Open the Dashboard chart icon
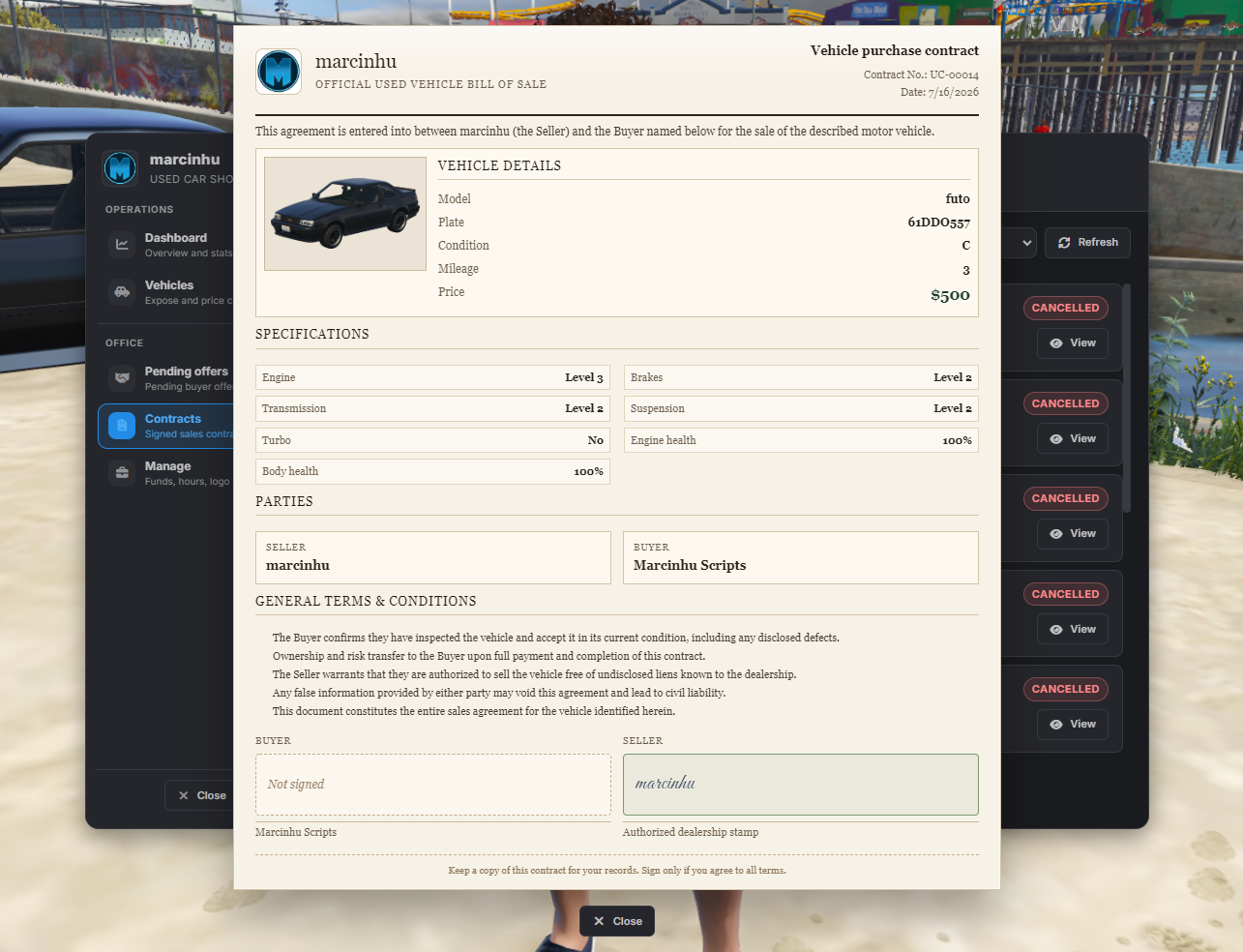 tap(122, 245)
